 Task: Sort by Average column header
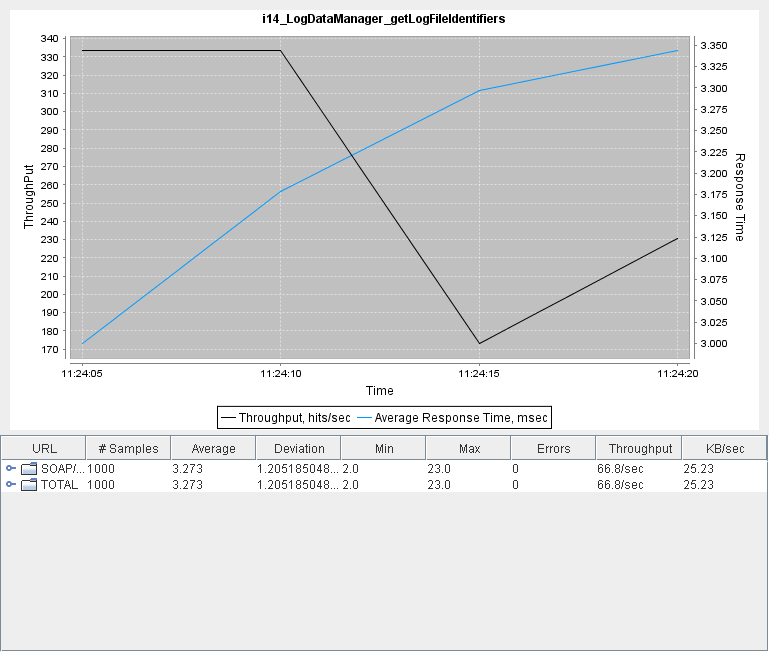click(x=213, y=448)
